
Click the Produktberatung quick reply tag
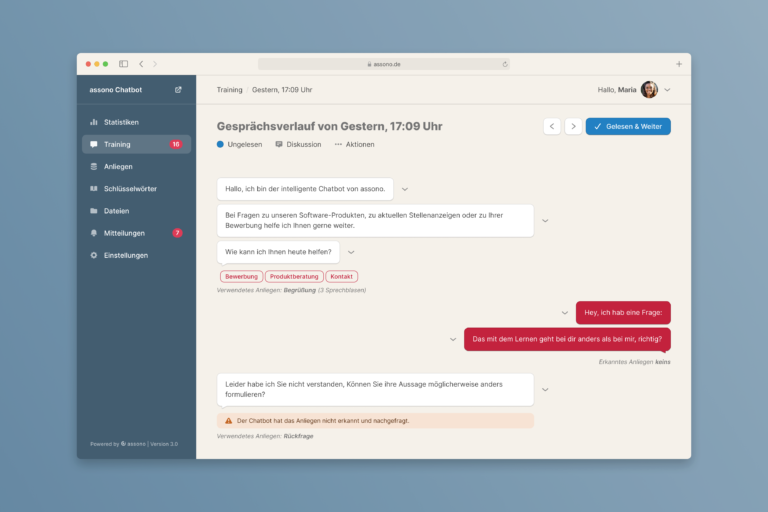(294, 276)
